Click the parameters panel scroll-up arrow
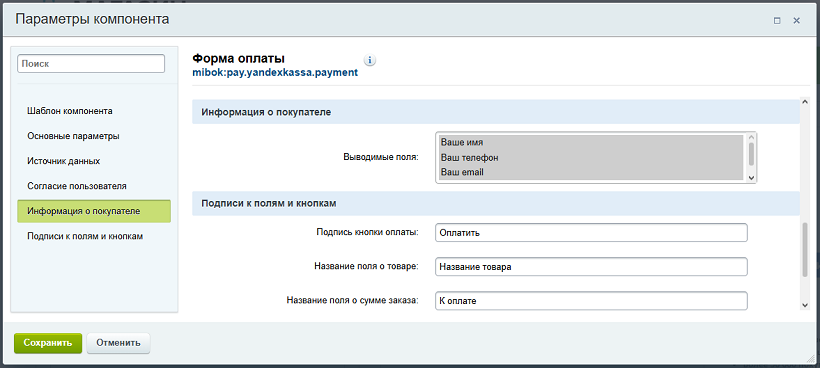This screenshot has width=820, height=368. (805, 103)
